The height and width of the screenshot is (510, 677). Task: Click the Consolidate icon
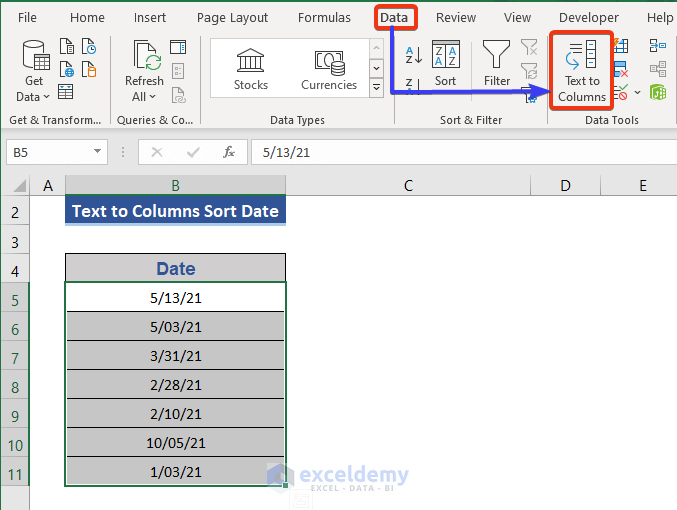click(x=658, y=45)
